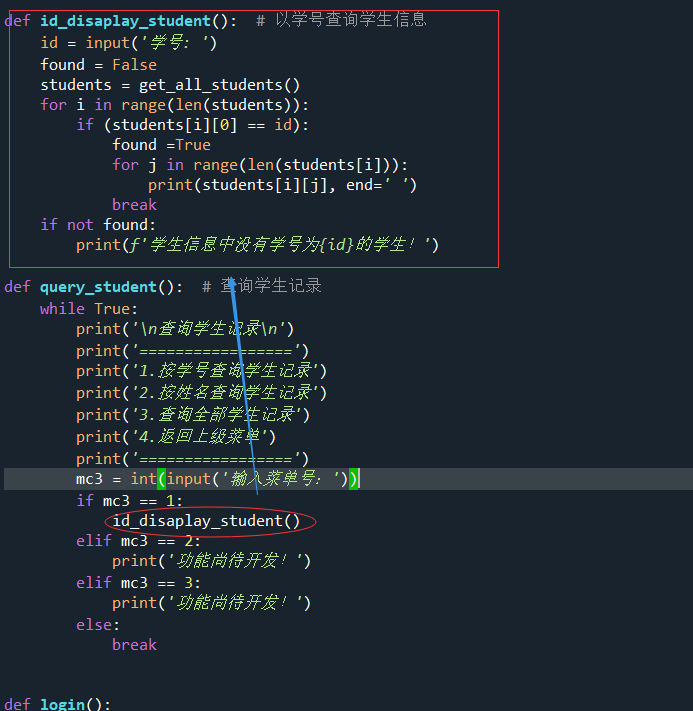Click the 'else:' line
The image size is (693, 711).
pyautogui.click(x=98, y=625)
